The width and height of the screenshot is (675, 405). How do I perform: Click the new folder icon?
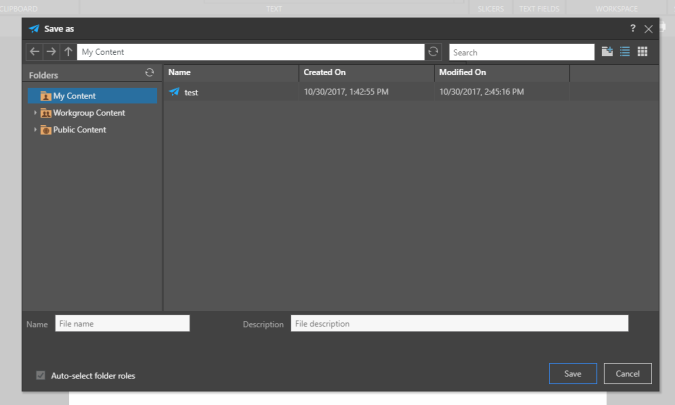pos(607,51)
